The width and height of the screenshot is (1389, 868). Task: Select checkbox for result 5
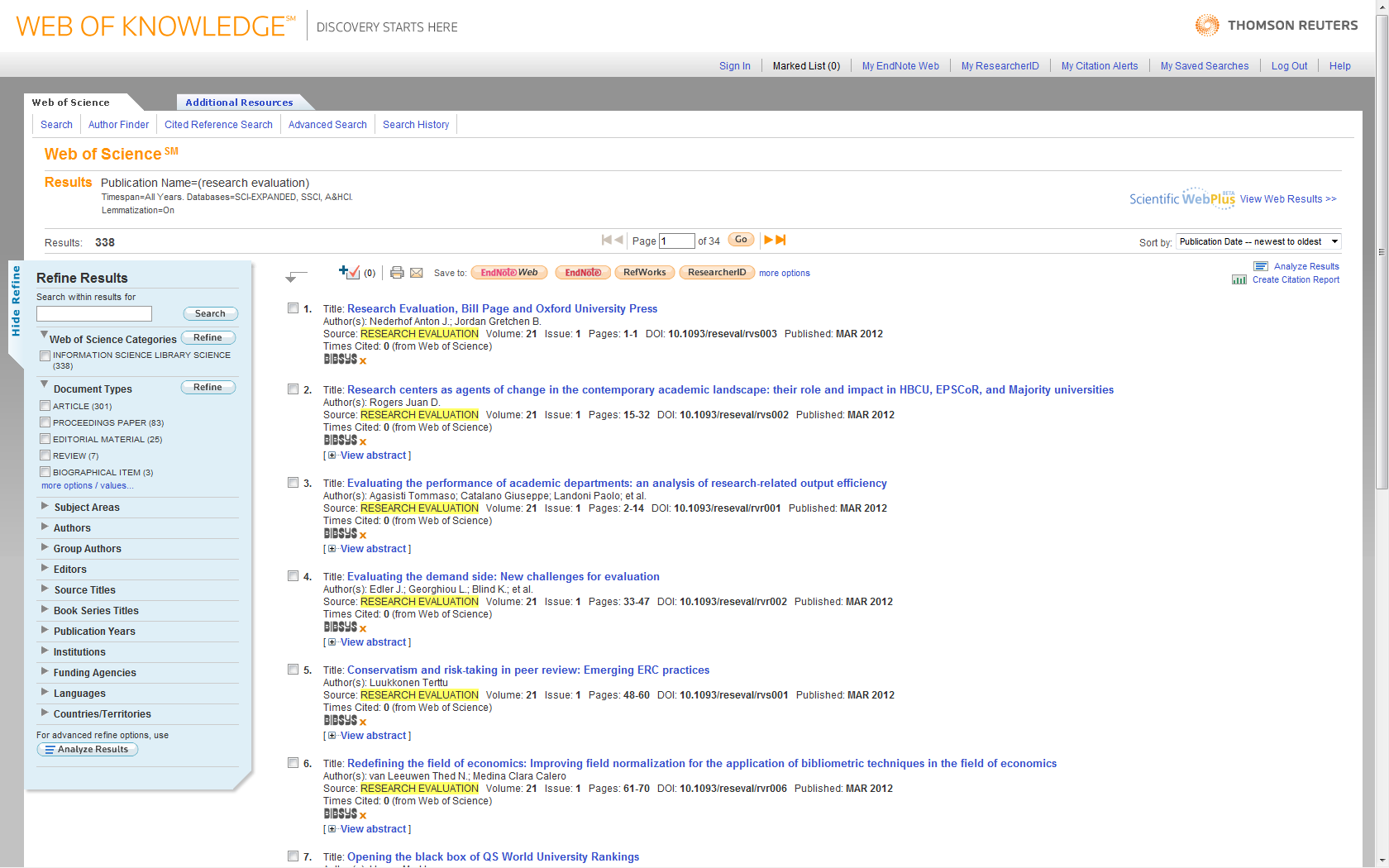293,670
